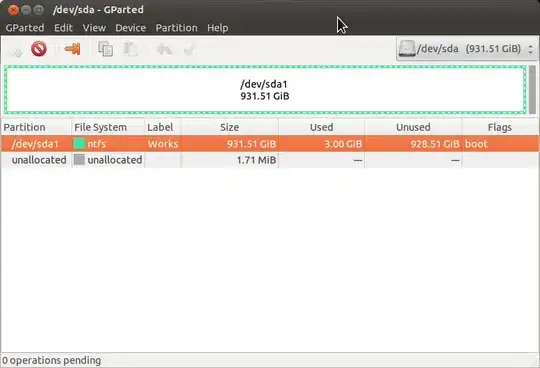Screen dimensions: 540x368
Task: Click the ntfs file system text
Action: pyautogui.click(x=96, y=144)
